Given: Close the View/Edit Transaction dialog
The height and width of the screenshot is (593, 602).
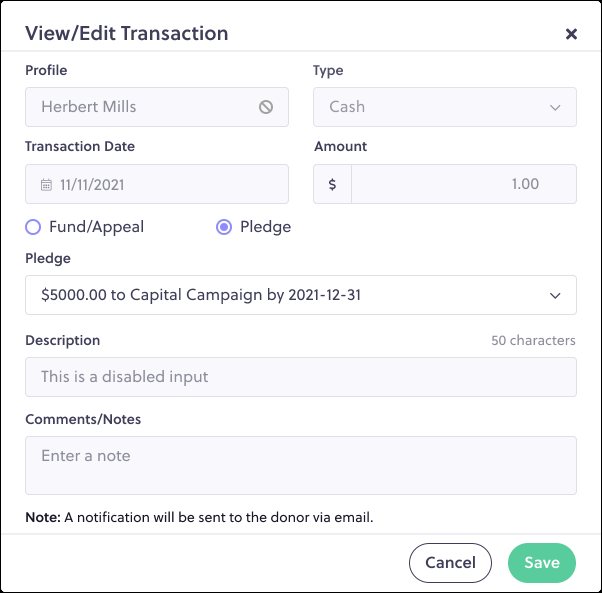Looking at the screenshot, I should (571, 34).
